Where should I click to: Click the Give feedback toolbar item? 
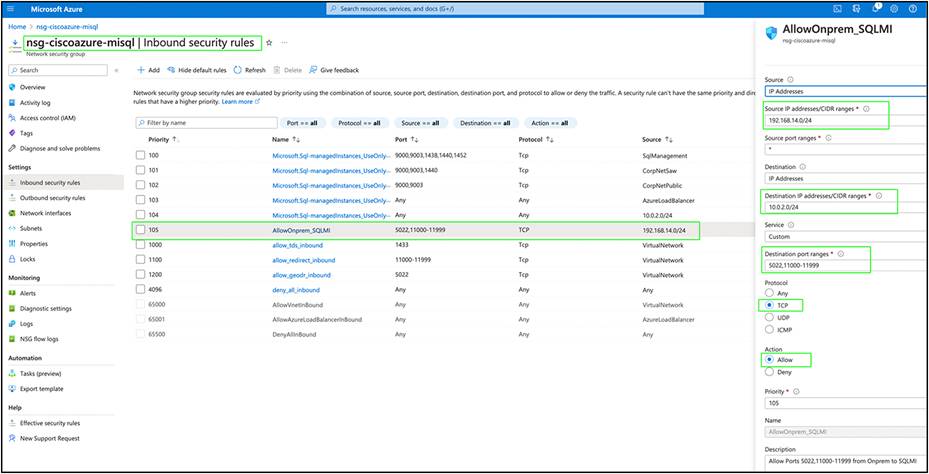(334, 70)
